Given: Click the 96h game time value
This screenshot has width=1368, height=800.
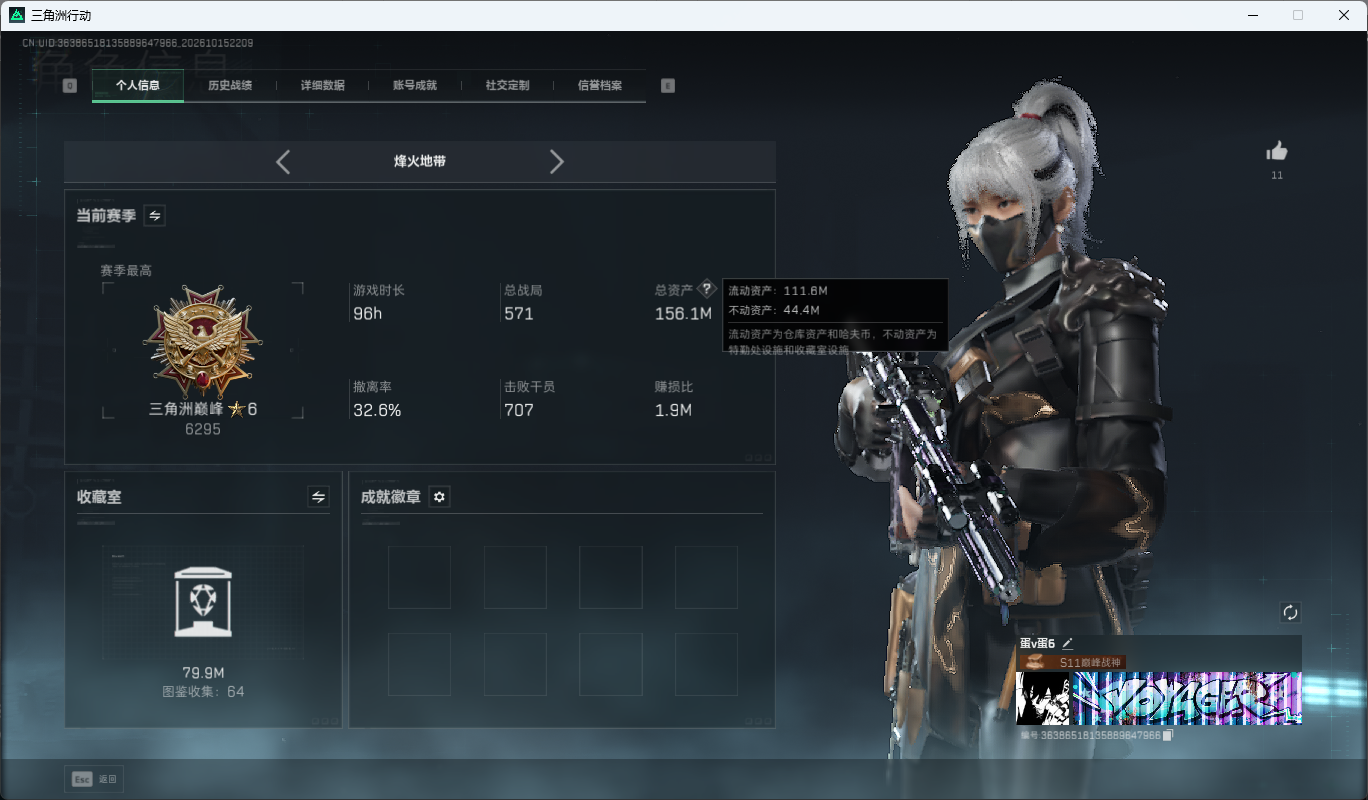Looking at the screenshot, I should (367, 314).
